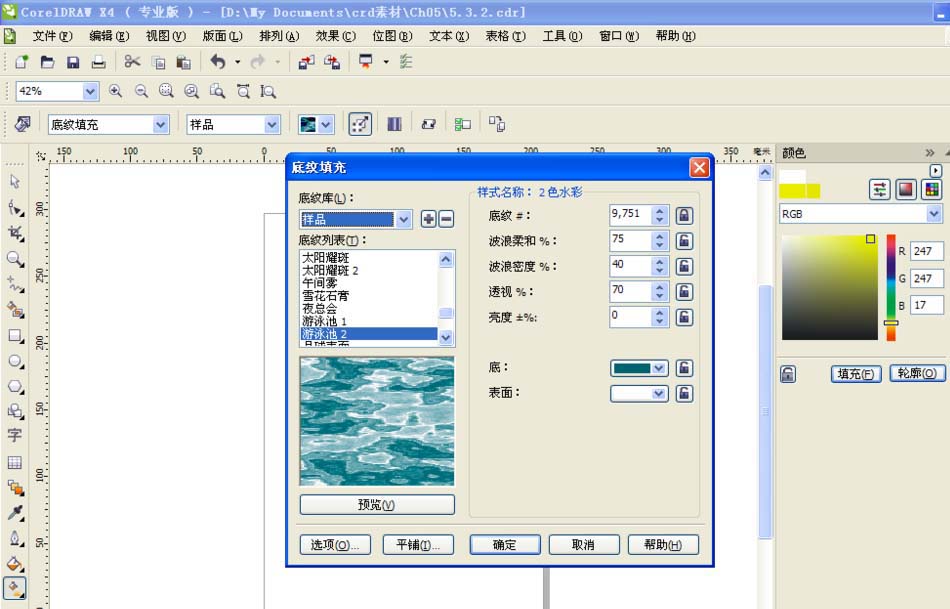
Task: Toggle the lock beside the 底 color
Action: coord(684,367)
